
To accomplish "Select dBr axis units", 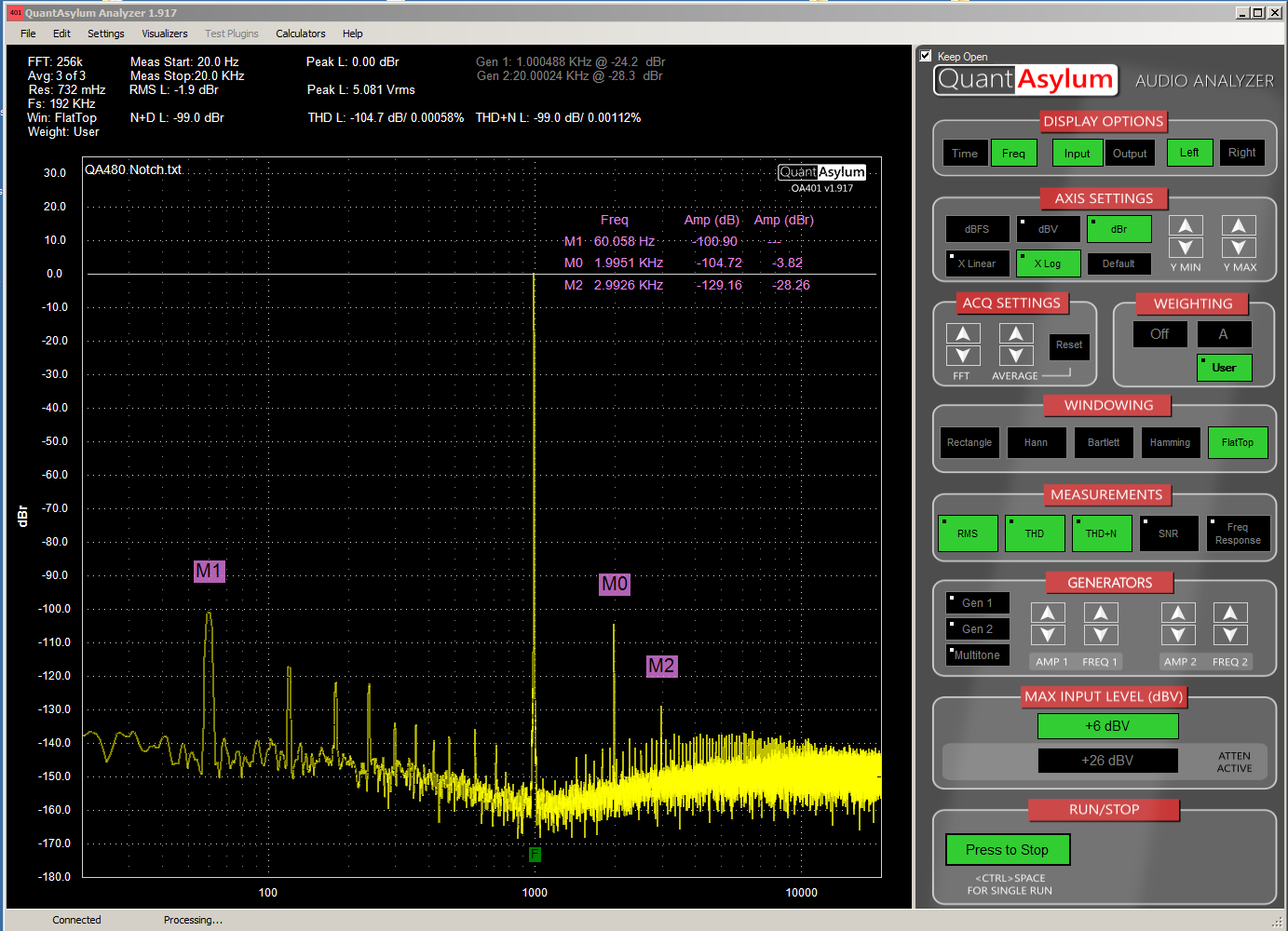I will (1119, 229).
